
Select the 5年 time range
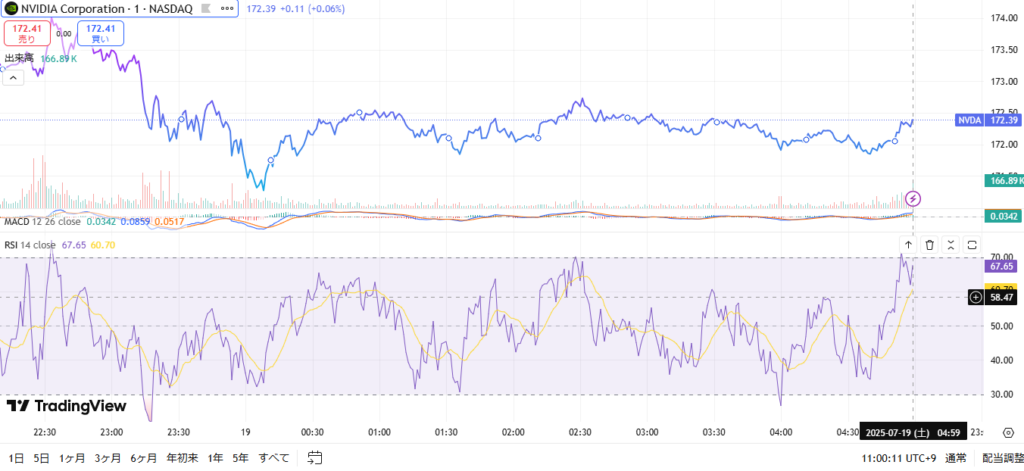pyautogui.click(x=241, y=458)
